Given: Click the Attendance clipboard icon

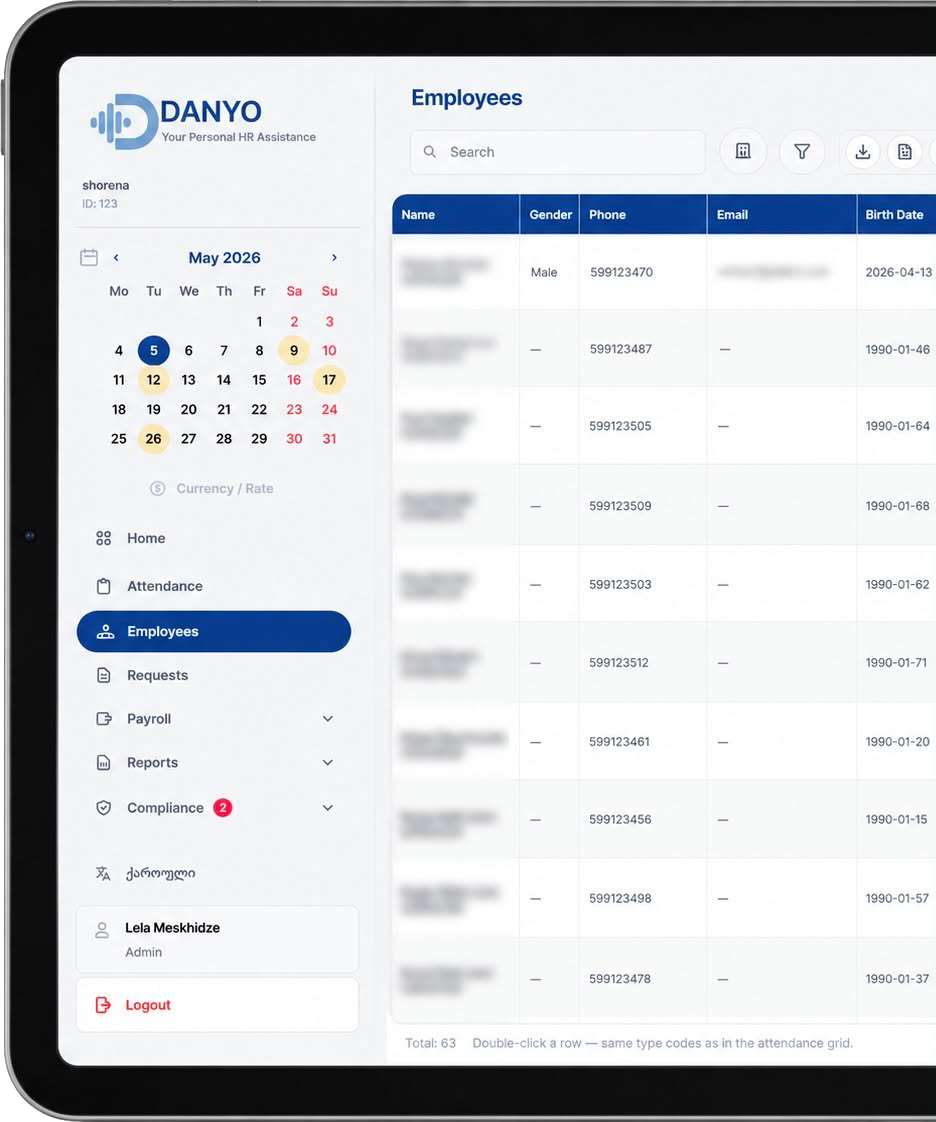Looking at the screenshot, I should (x=104, y=586).
